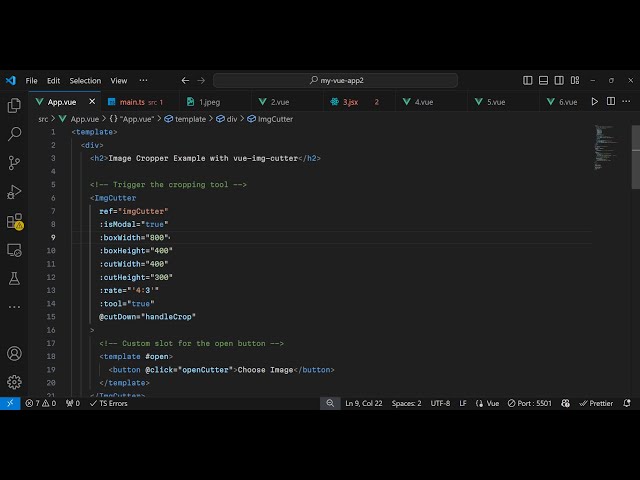Switch to the main.ts tab
This screenshot has height=480, width=640.
(x=132, y=102)
